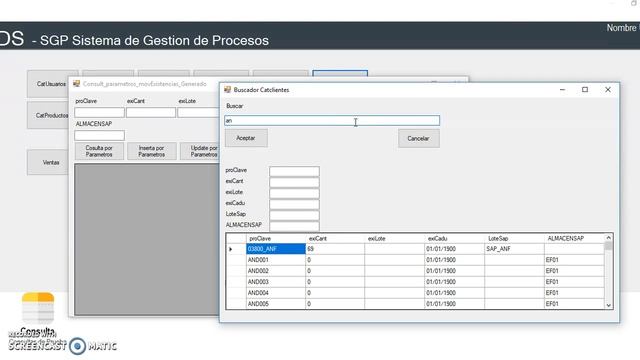Image resolution: width=640 pixels, height=360 pixels.
Task: Click the 69 exiCant cell
Action: (335, 249)
